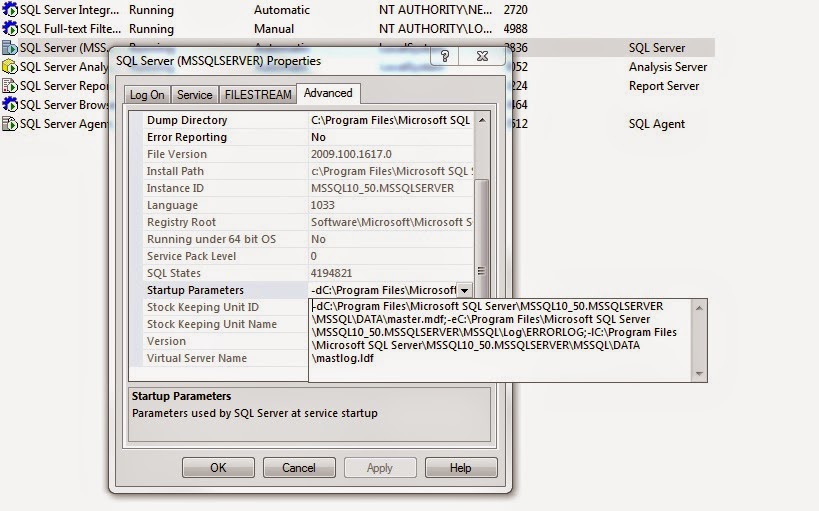
Task: Click the Help button
Action: click(x=461, y=468)
